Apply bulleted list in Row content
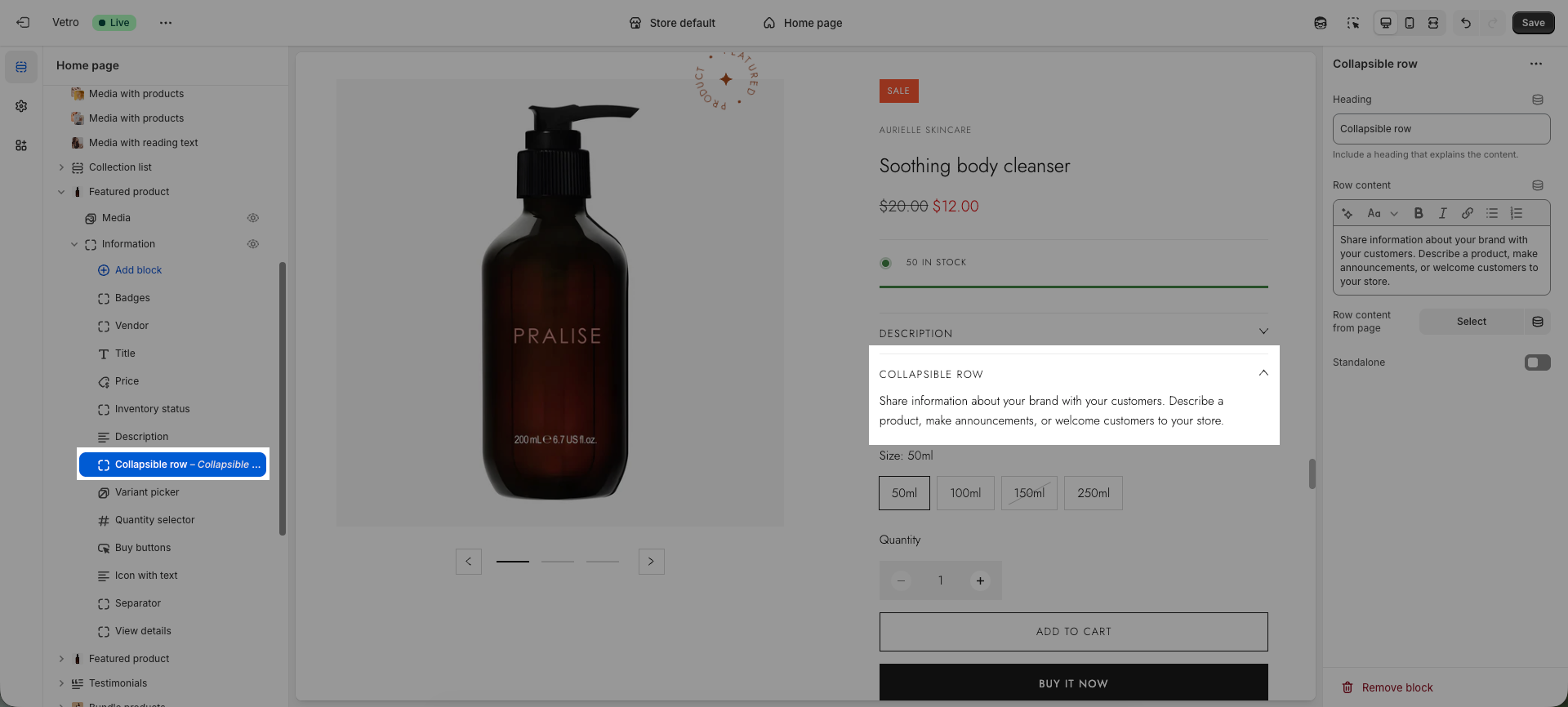Image resolution: width=1568 pixels, height=707 pixels. pyautogui.click(x=1492, y=213)
